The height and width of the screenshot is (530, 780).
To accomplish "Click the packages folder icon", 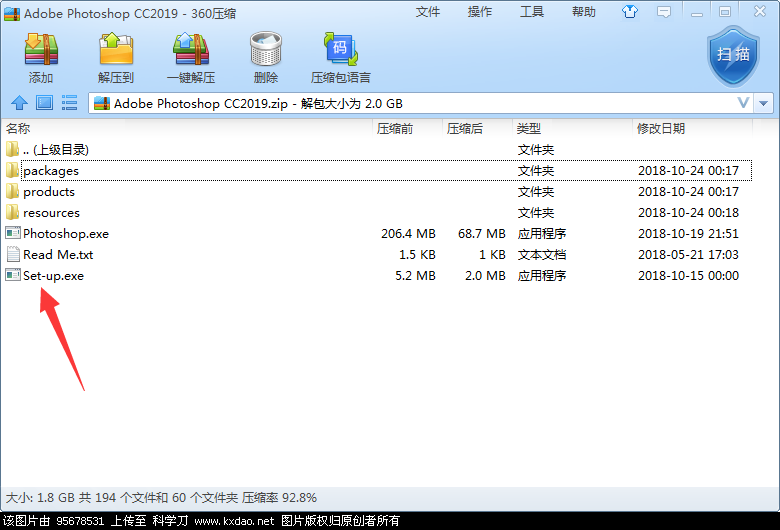I will [x=12, y=171].
